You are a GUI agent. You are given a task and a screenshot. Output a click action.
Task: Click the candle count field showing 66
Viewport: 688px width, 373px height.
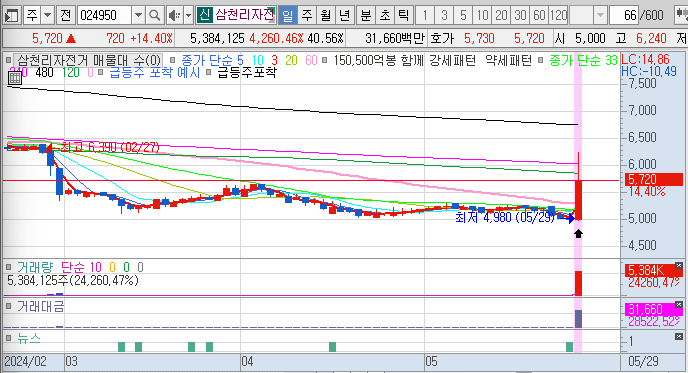pos(623,16)
